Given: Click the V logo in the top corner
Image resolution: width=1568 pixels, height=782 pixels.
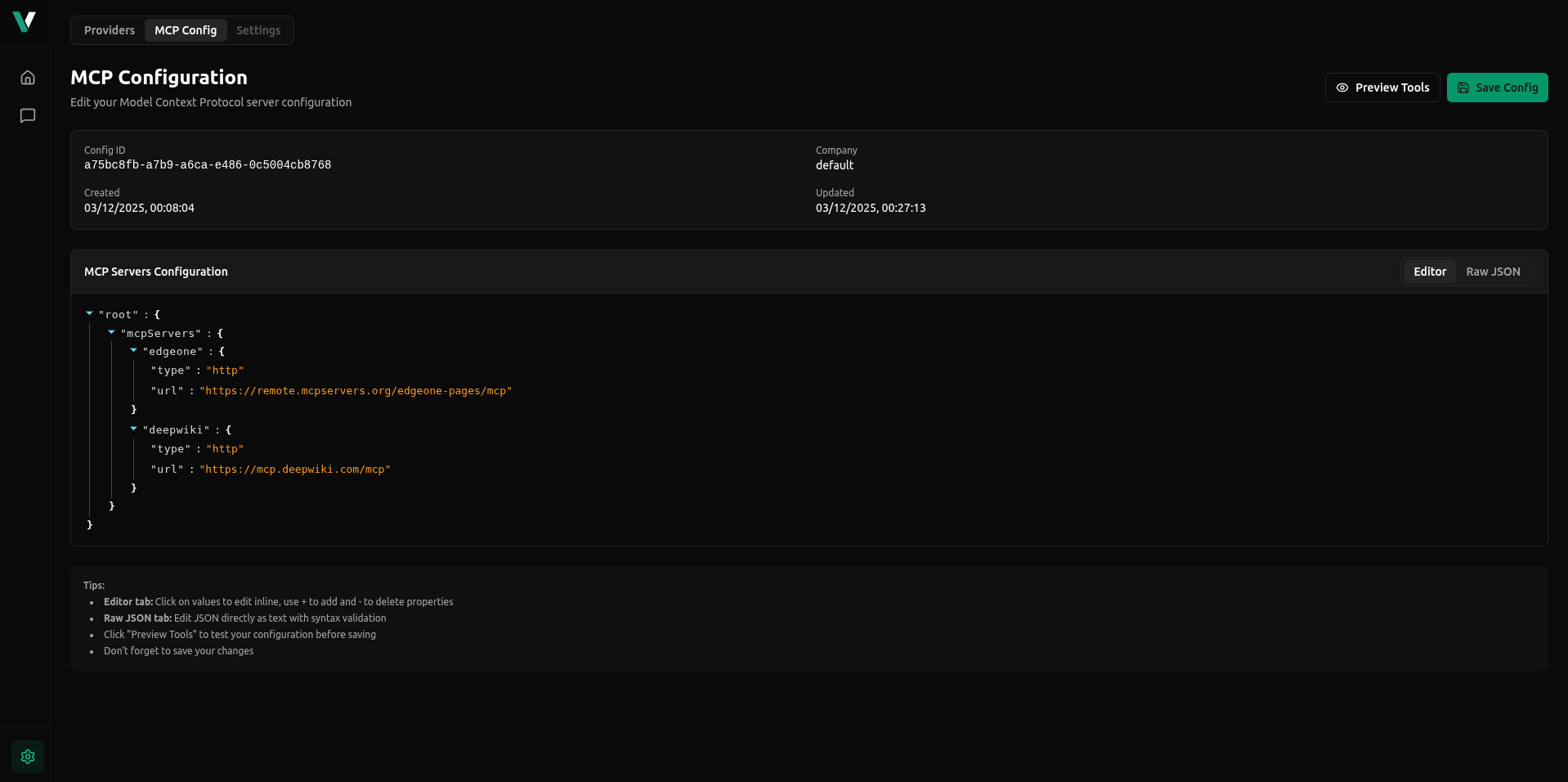Looking at the screenshot, I should (25, 23).
